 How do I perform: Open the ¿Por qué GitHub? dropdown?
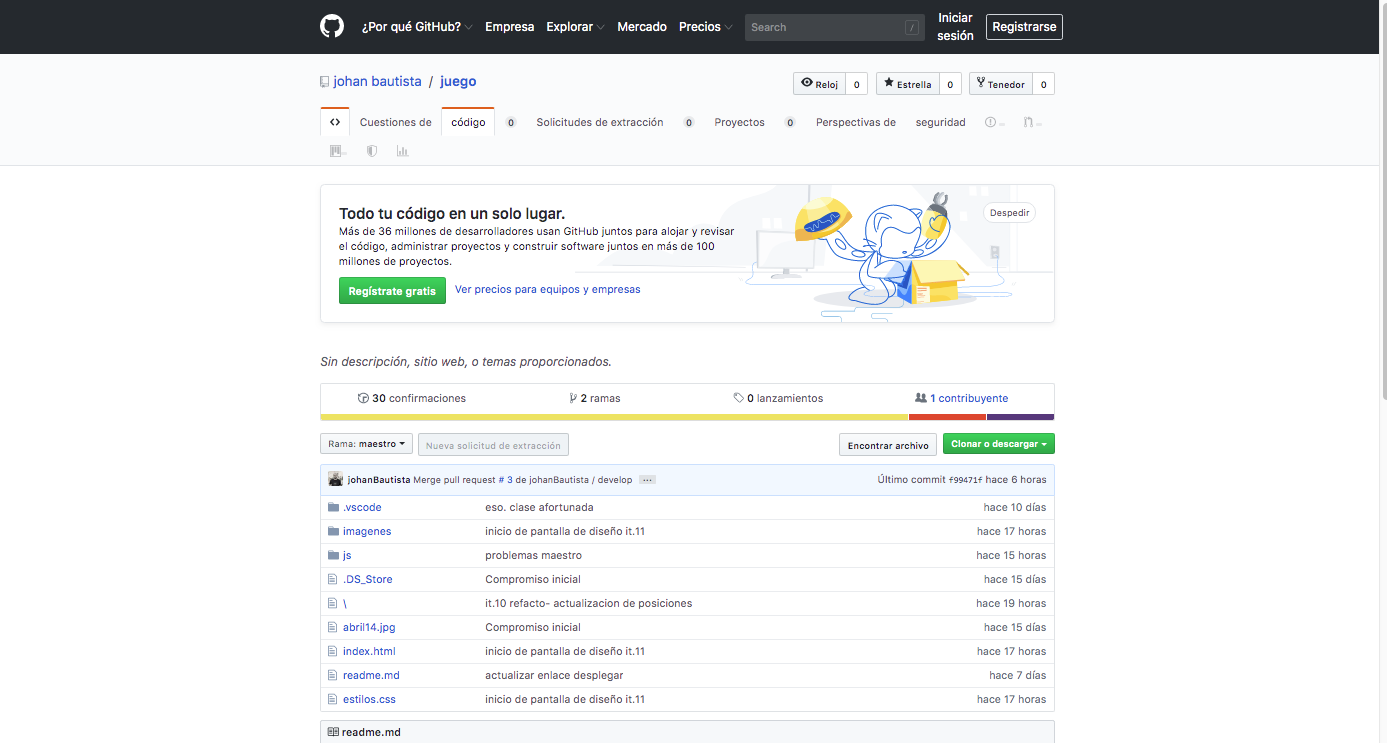[417, 27]
